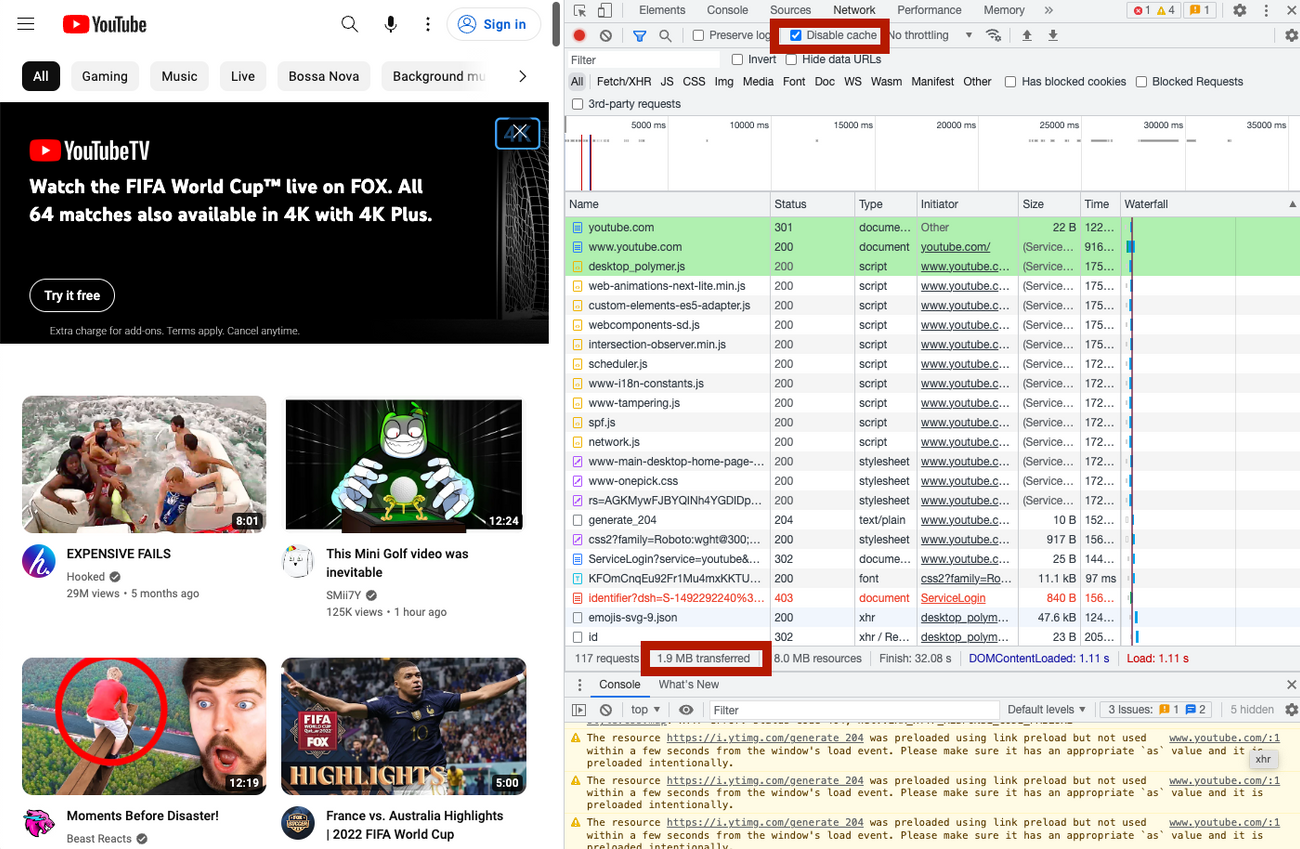Check Has blocked cookies

pyautogui.click(x=1010, y=82)
